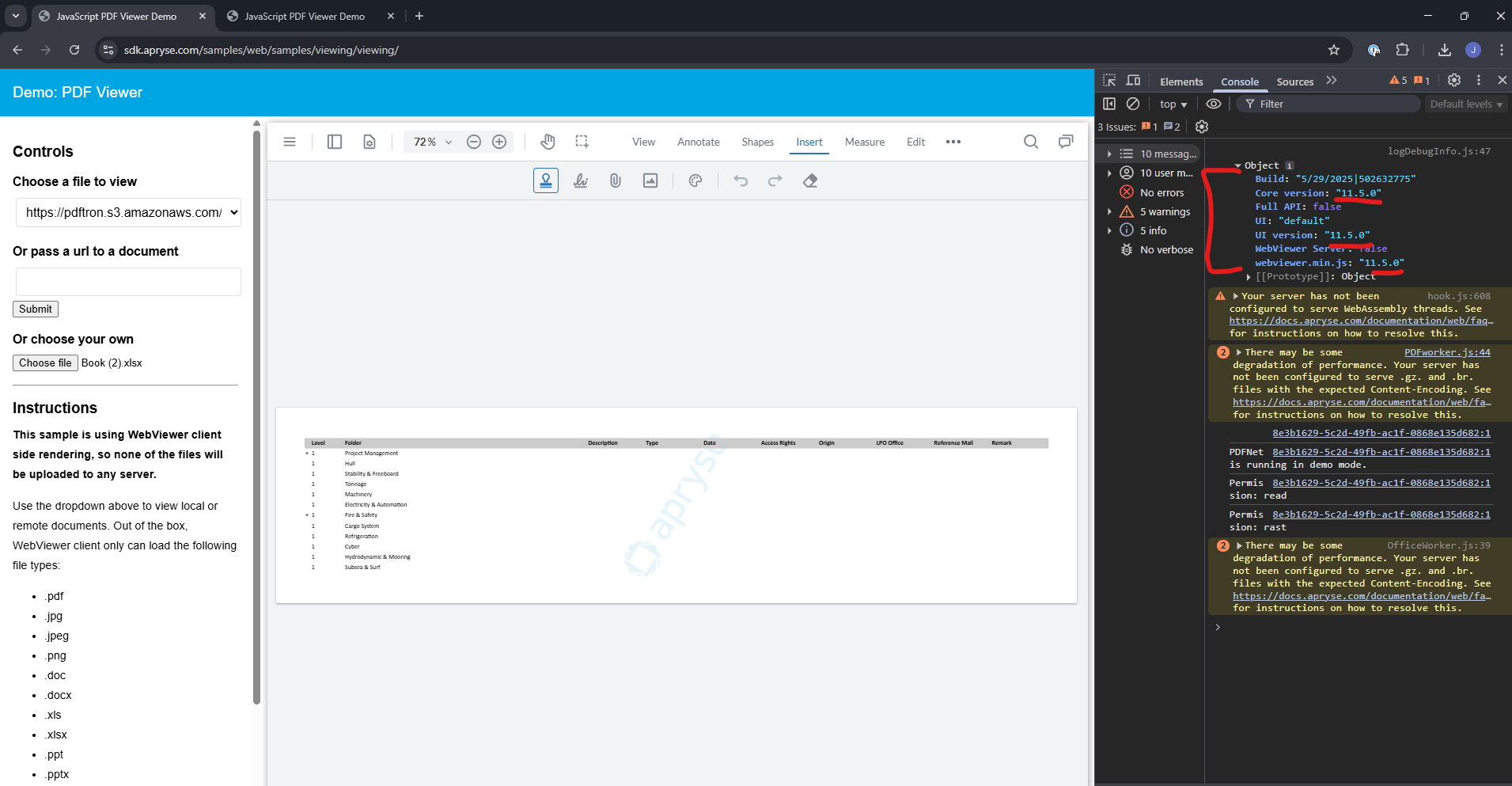Toggle the live expression eye icon
Image resolution: width=1512 pixels, height=786 pixels.
tap(1214, 104)
